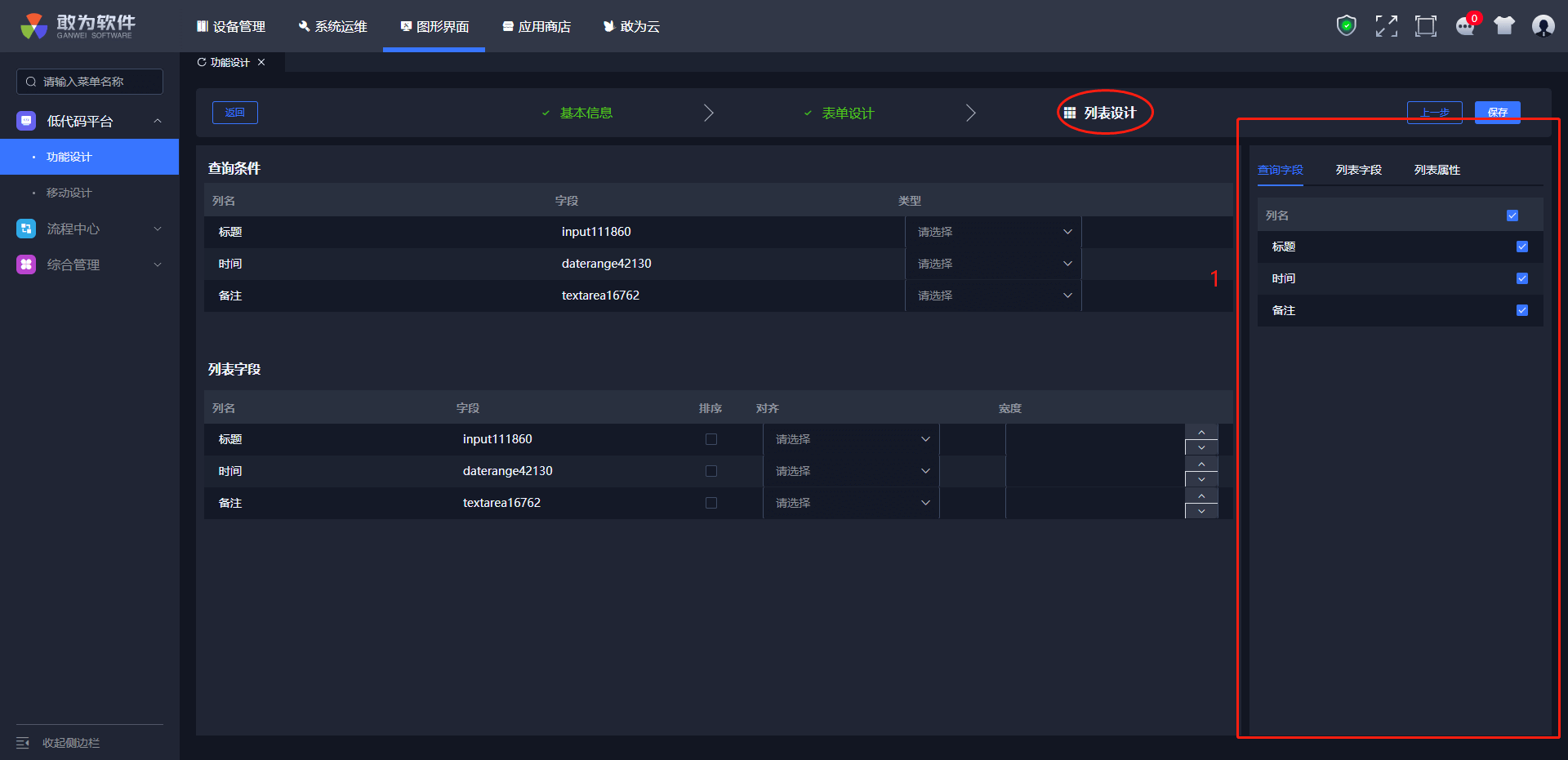Close the 功能设计 tab
1568x760 pixels.
[x=261, y=63]
